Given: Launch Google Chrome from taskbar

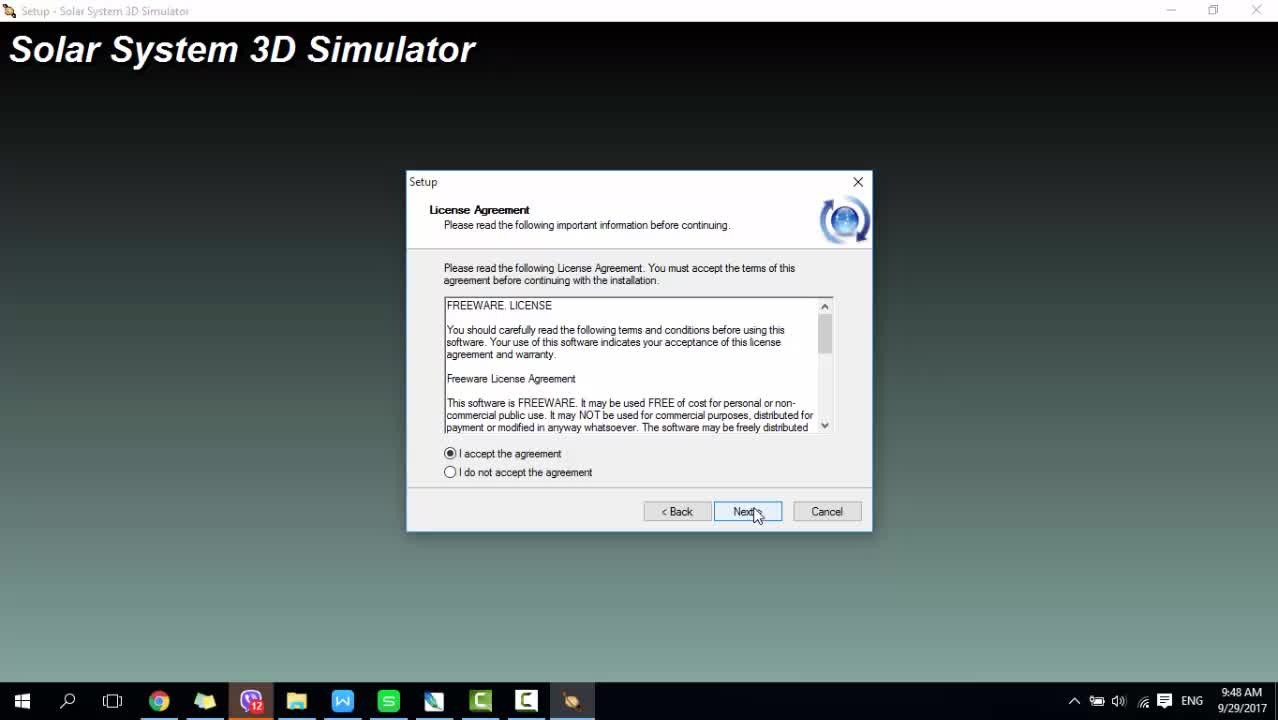Looking at the screenshot, I should click(159, 701).
